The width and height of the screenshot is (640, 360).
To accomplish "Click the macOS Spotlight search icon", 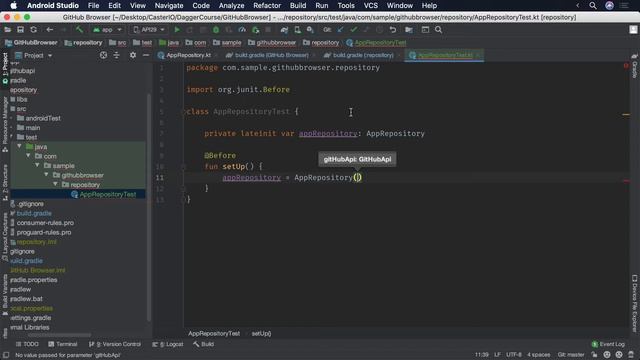I will click(x=593, y=6).
